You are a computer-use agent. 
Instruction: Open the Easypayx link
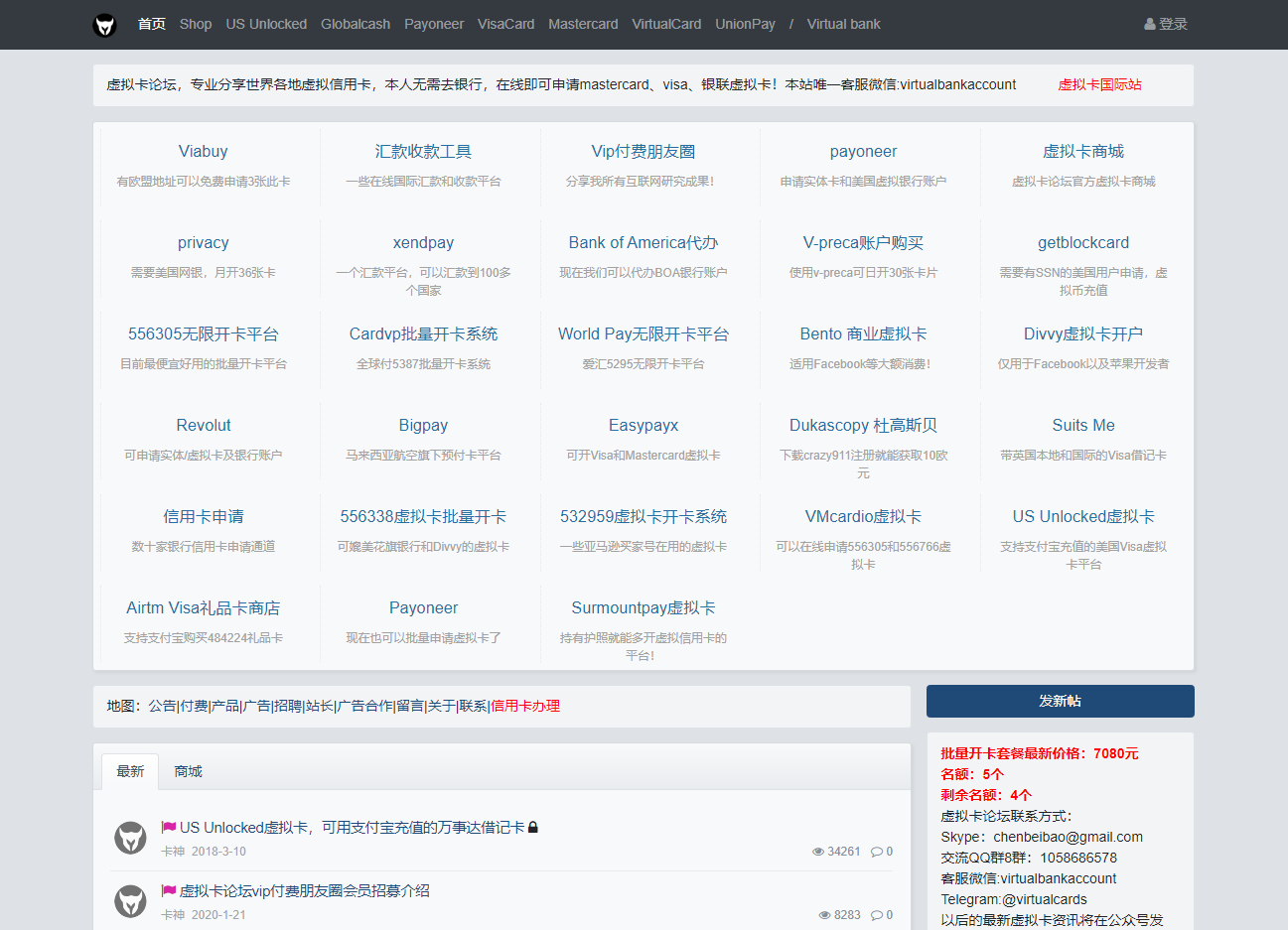644,425
